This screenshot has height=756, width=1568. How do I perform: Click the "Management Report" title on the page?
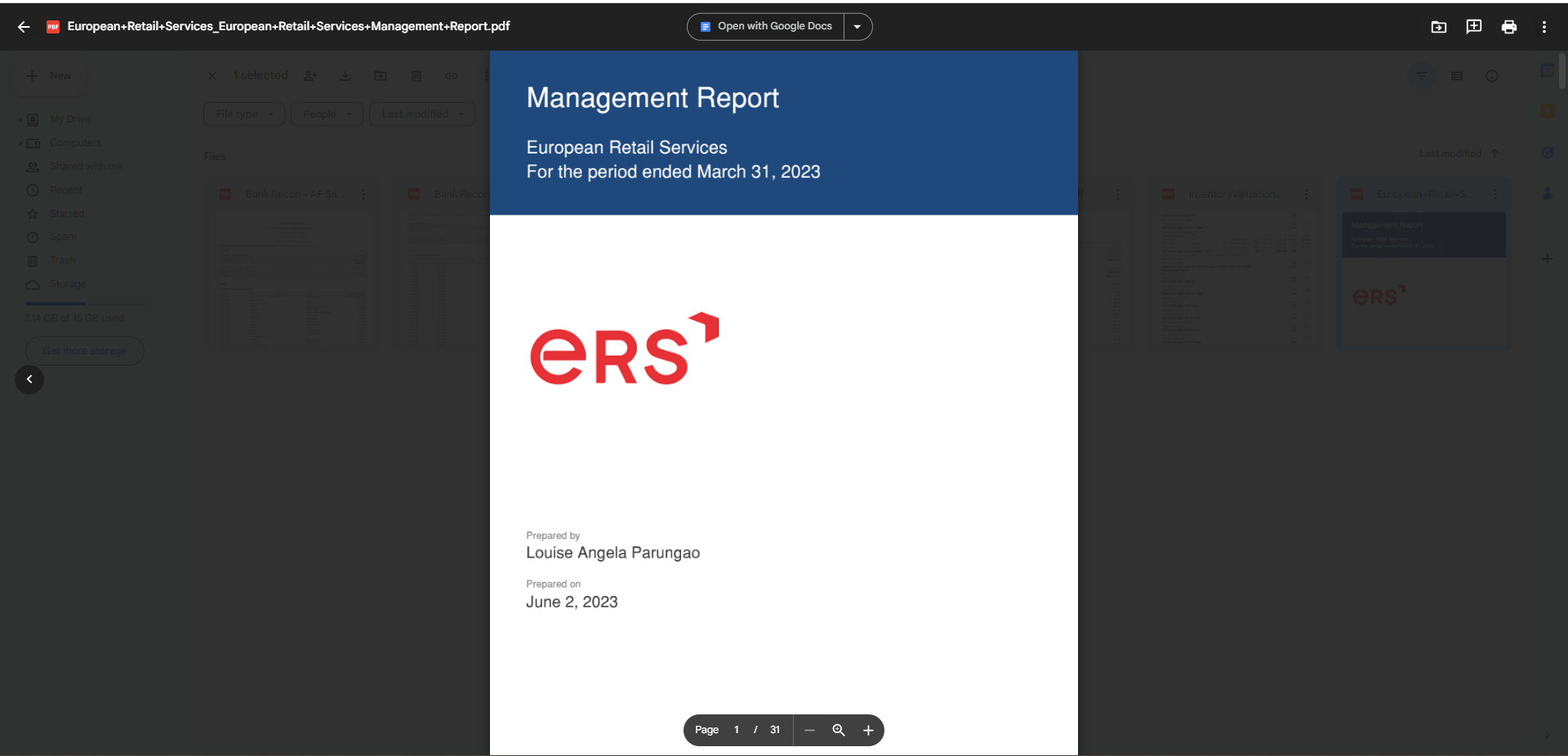(653, 98)
